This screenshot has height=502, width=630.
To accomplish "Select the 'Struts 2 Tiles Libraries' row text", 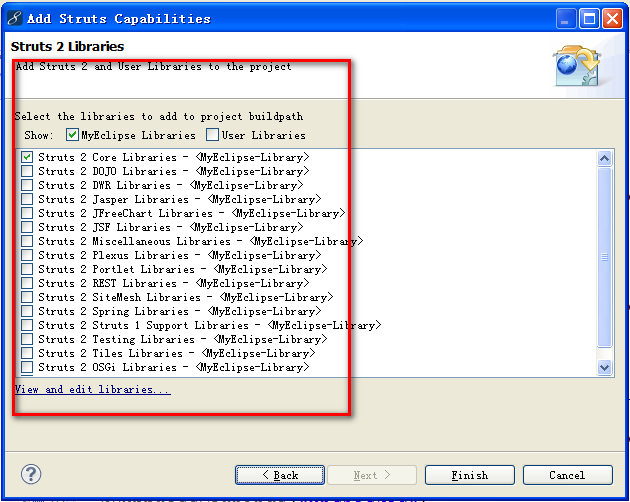I will [x=176, y=353].
